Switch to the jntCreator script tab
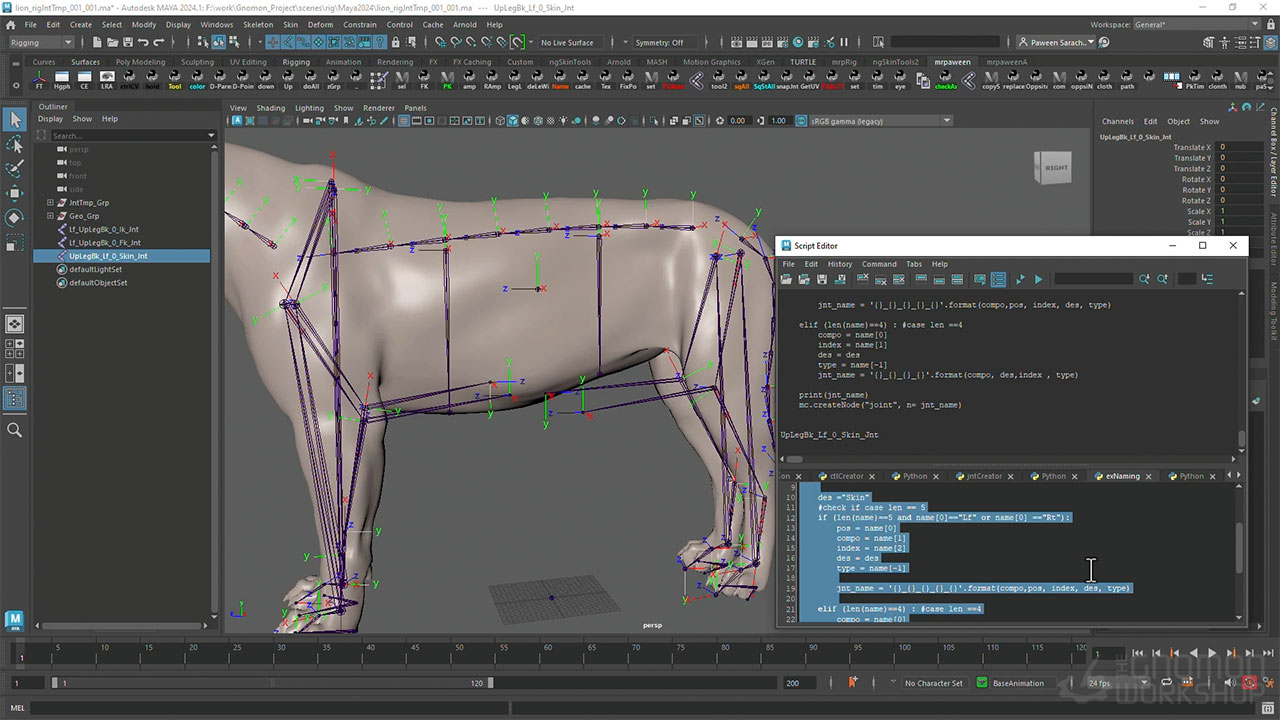This screenshot has width=1280, height=720. [x=983, y=476]
